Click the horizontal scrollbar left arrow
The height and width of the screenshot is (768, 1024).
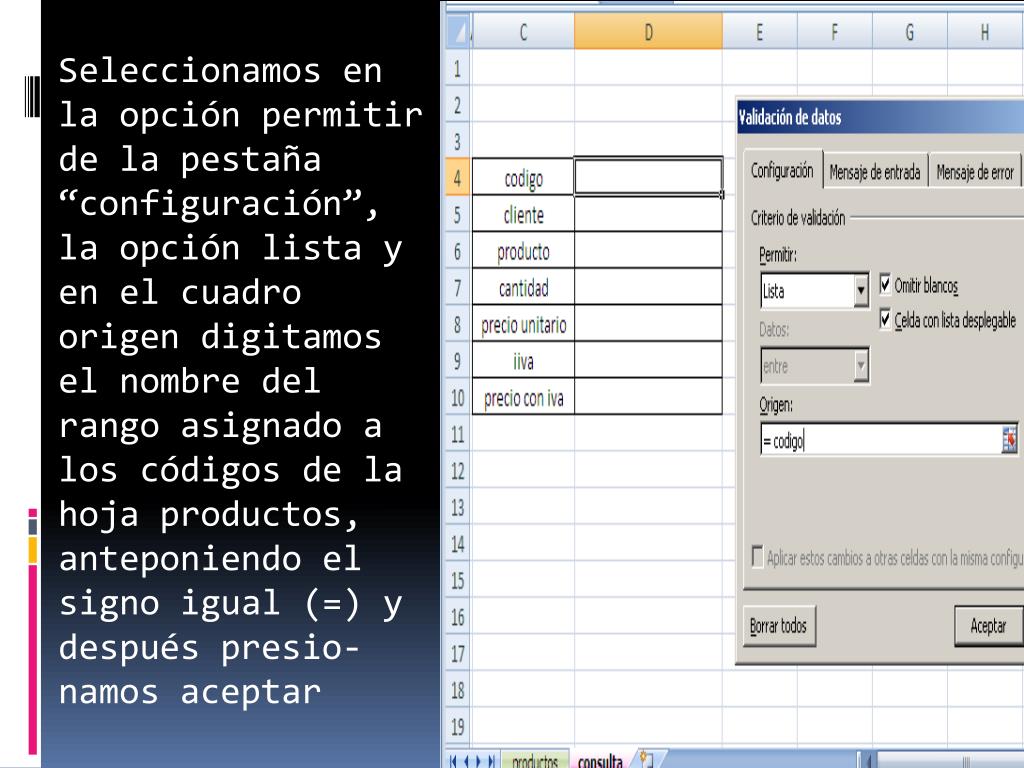[868, 761]
